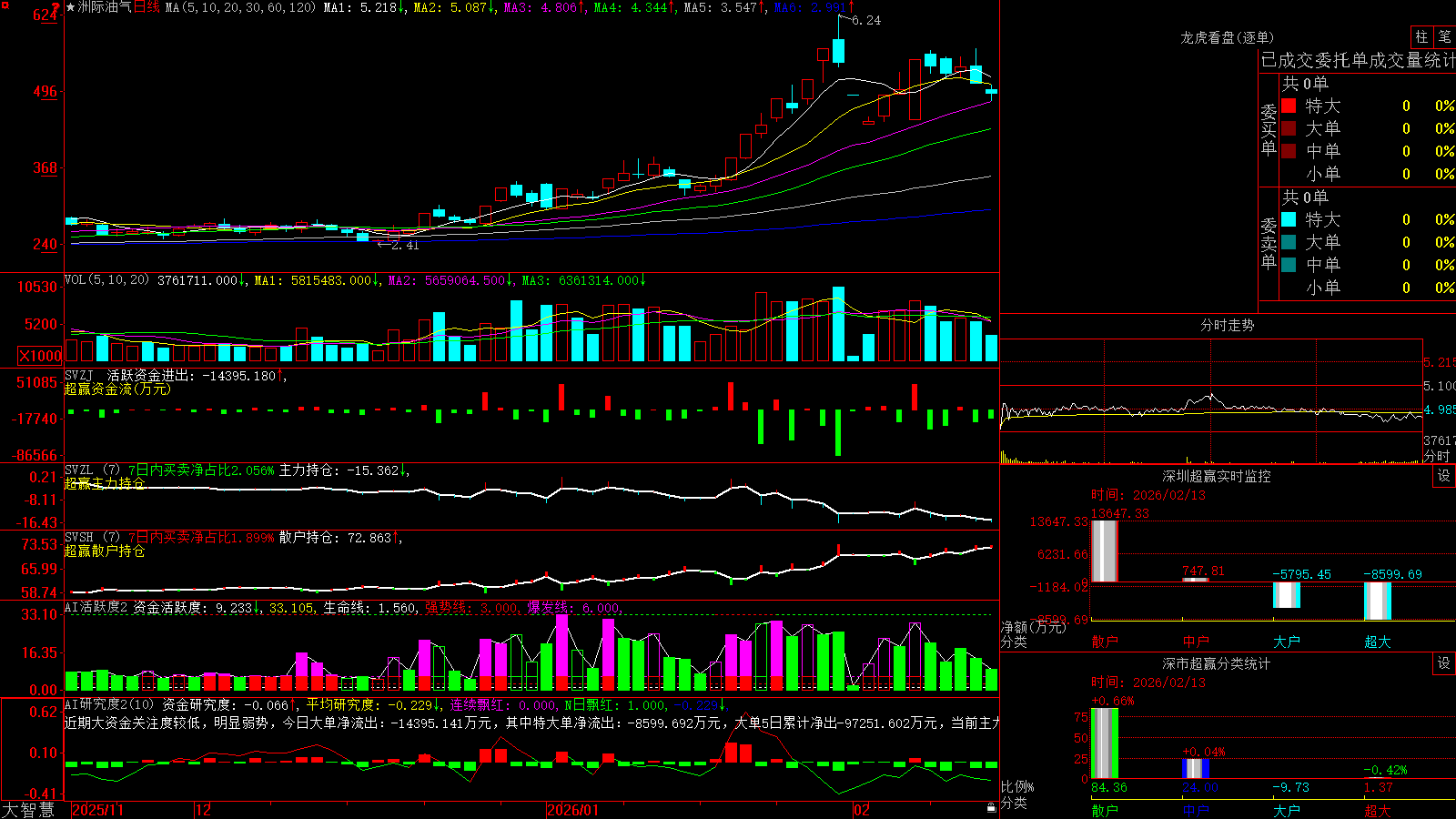The height and width of the screenshot is (819, 1456).
Task: Click the 日线 period label
Action: click(147, 7)
